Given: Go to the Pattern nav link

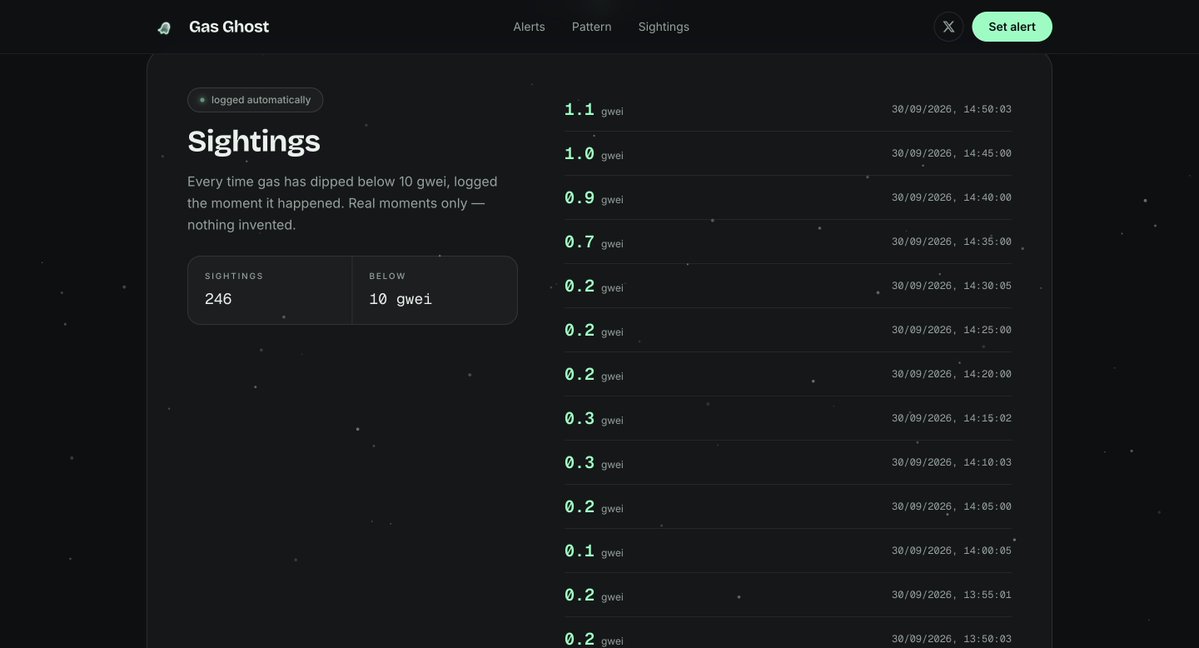Looking at the screenshot, I should point(591,27).
